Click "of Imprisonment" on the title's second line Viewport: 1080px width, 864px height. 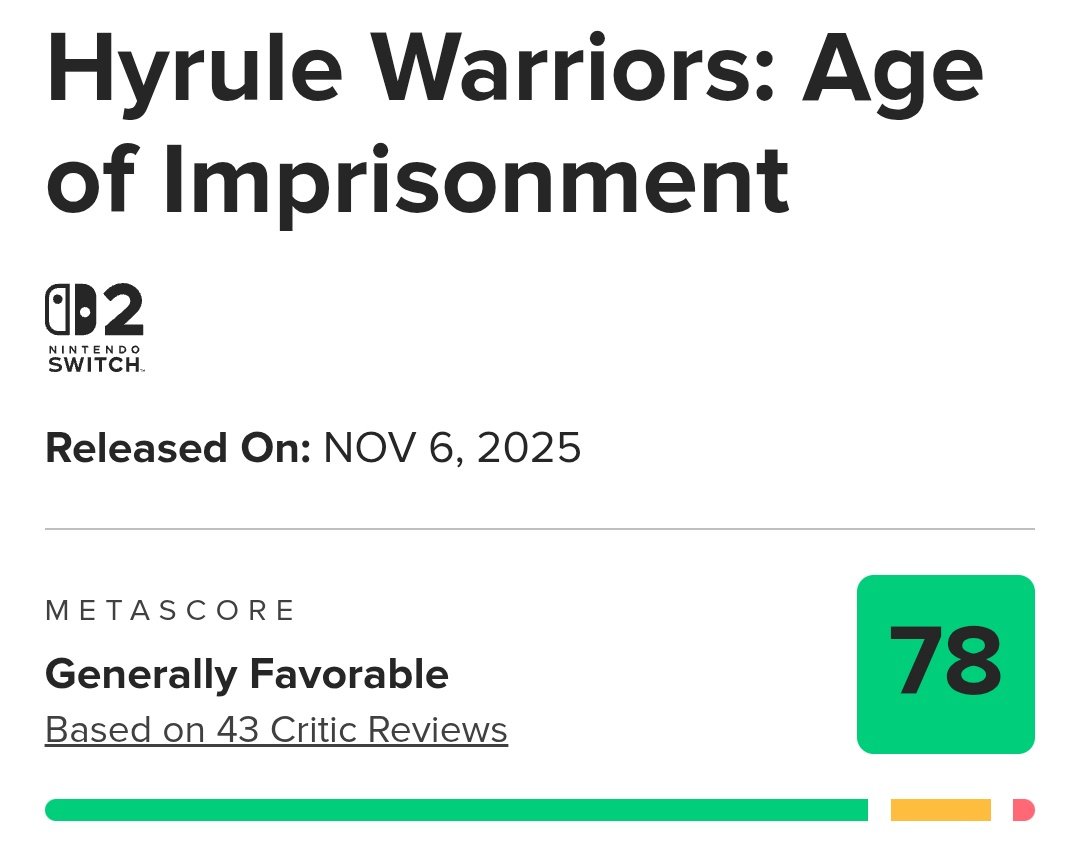(x=418, y=180)
